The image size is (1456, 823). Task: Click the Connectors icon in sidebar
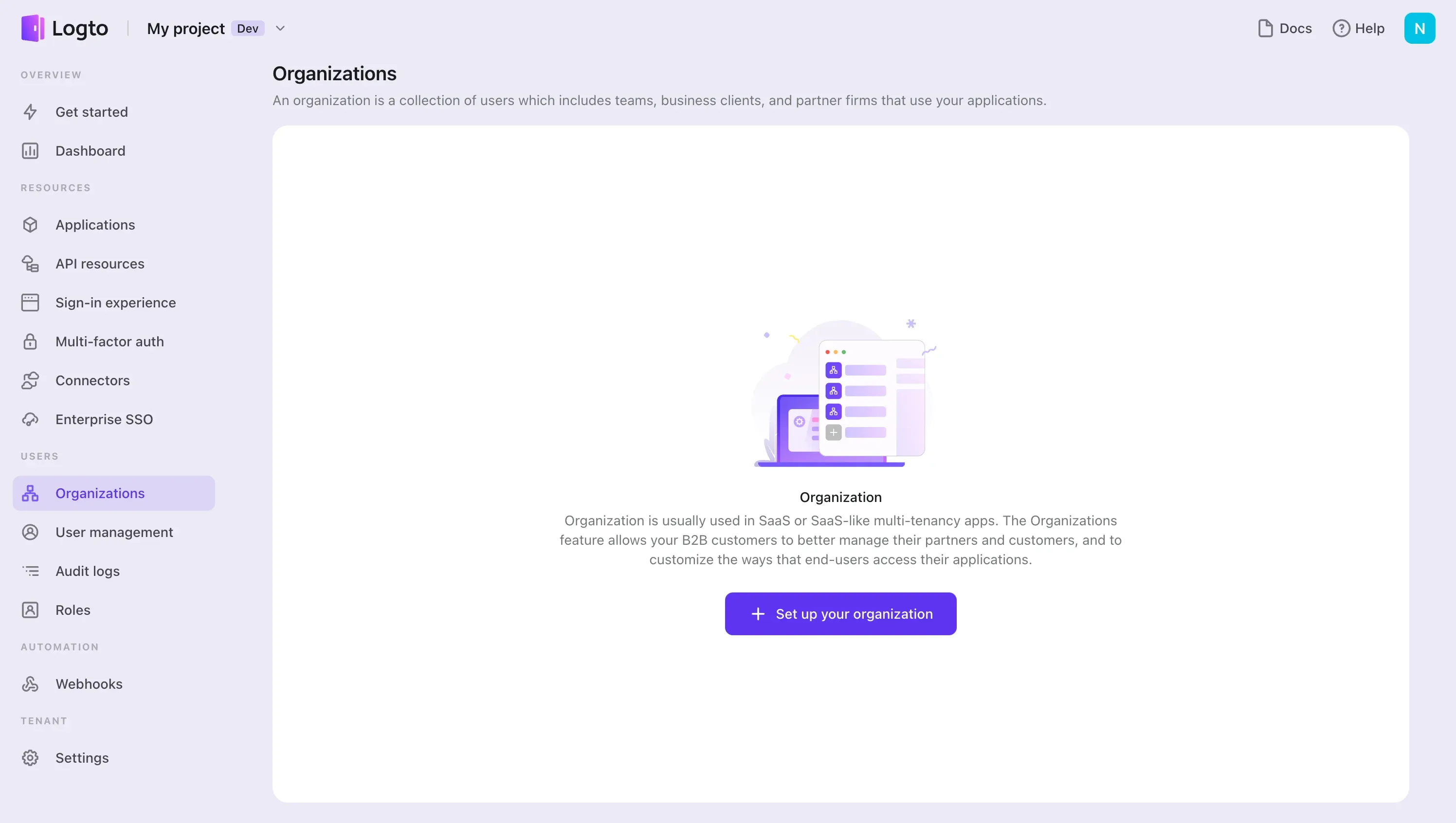[x=30, y=380]
